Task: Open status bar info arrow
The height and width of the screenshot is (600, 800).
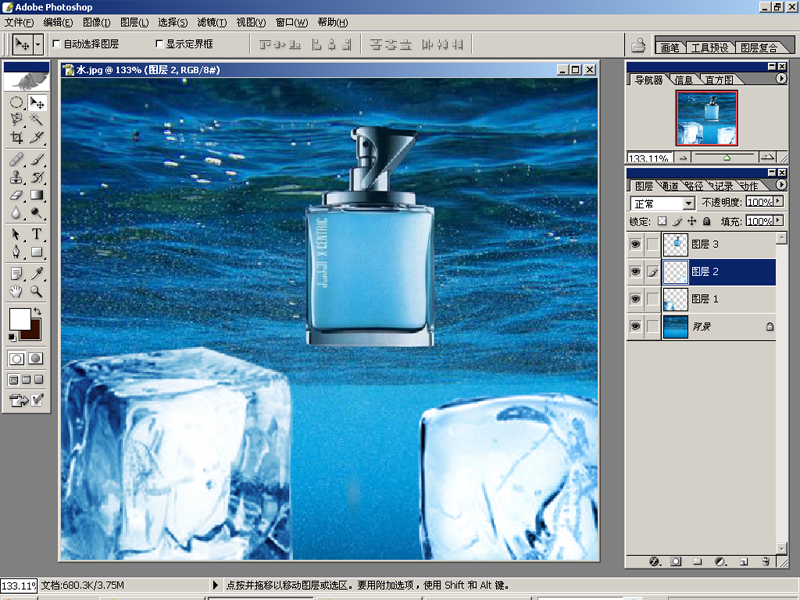Action: (x=215, y=585)
